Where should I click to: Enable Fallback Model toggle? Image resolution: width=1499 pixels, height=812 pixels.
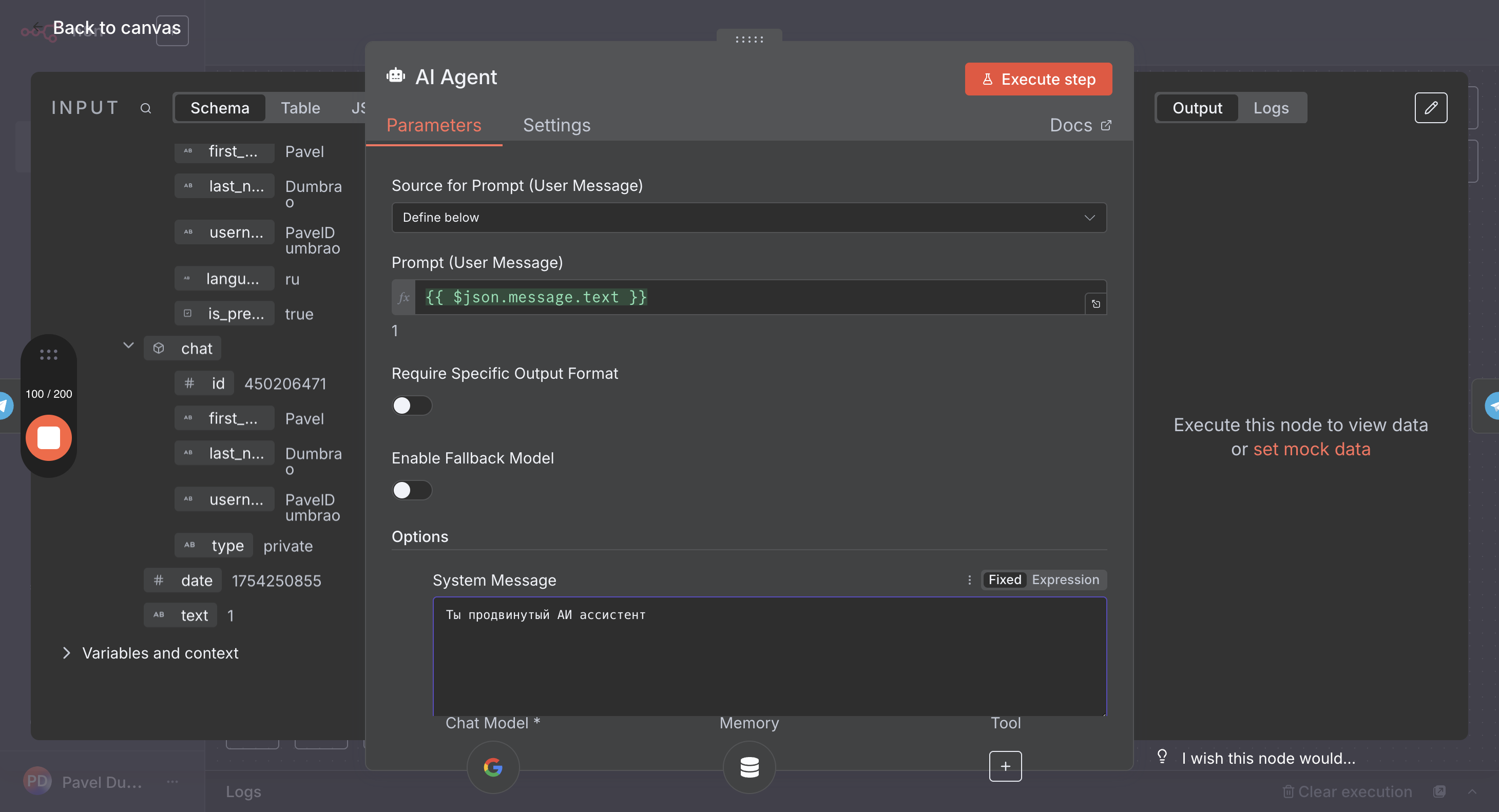pos(411,490)
